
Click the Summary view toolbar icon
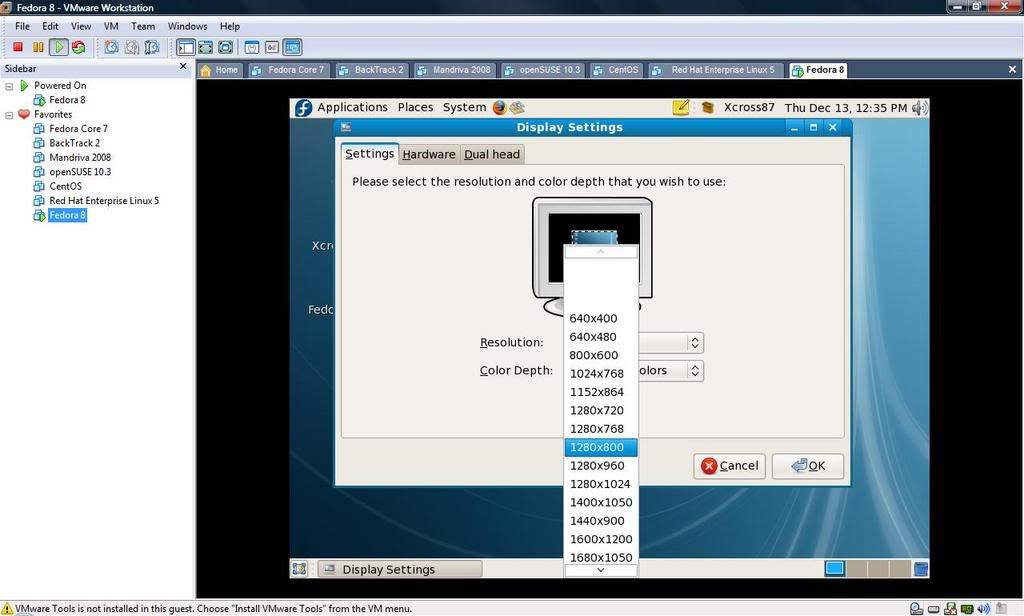tap(252, 47)
